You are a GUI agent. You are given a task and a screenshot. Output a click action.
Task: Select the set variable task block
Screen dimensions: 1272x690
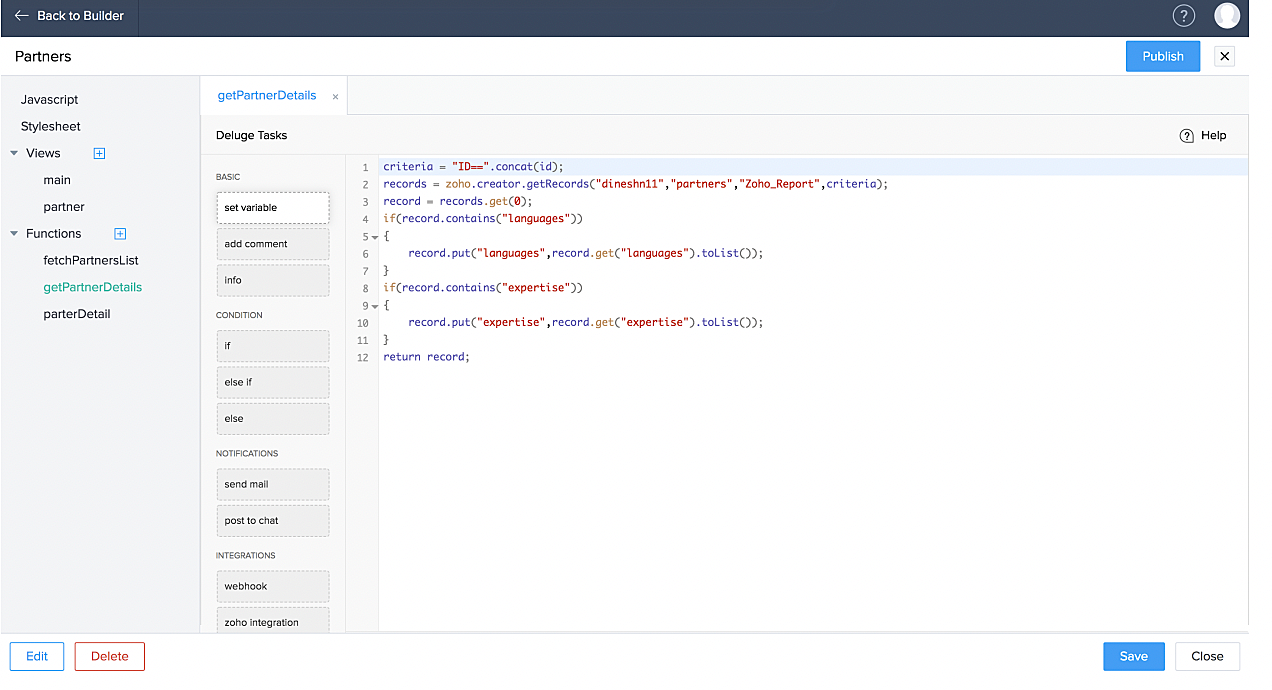pos(272,208)
